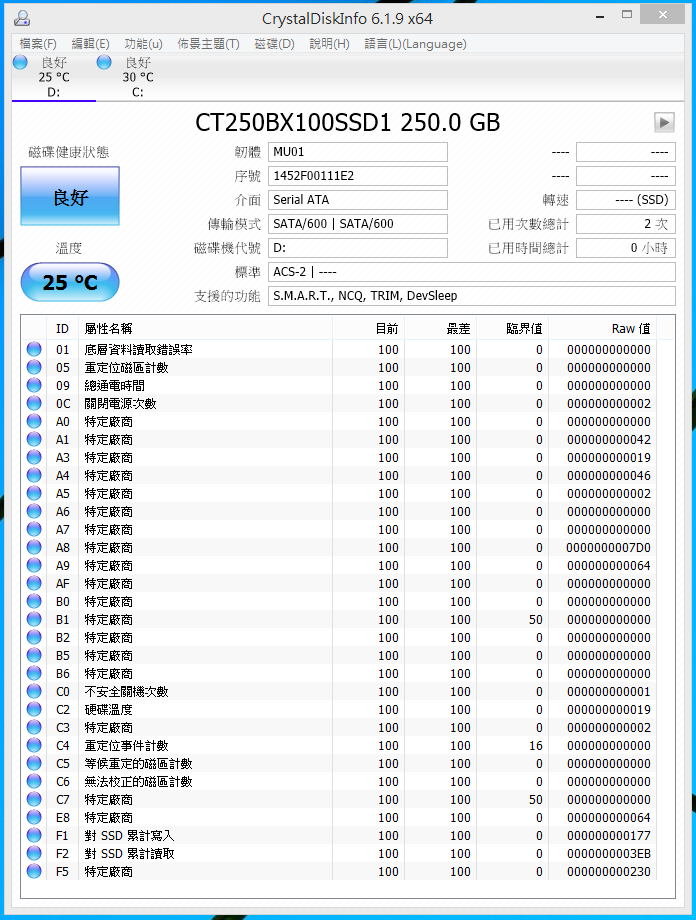The width and height of the screenshot is (696, 920).
Task: Select the C: disk tab at 30 °C
Action: click(137, 77)
